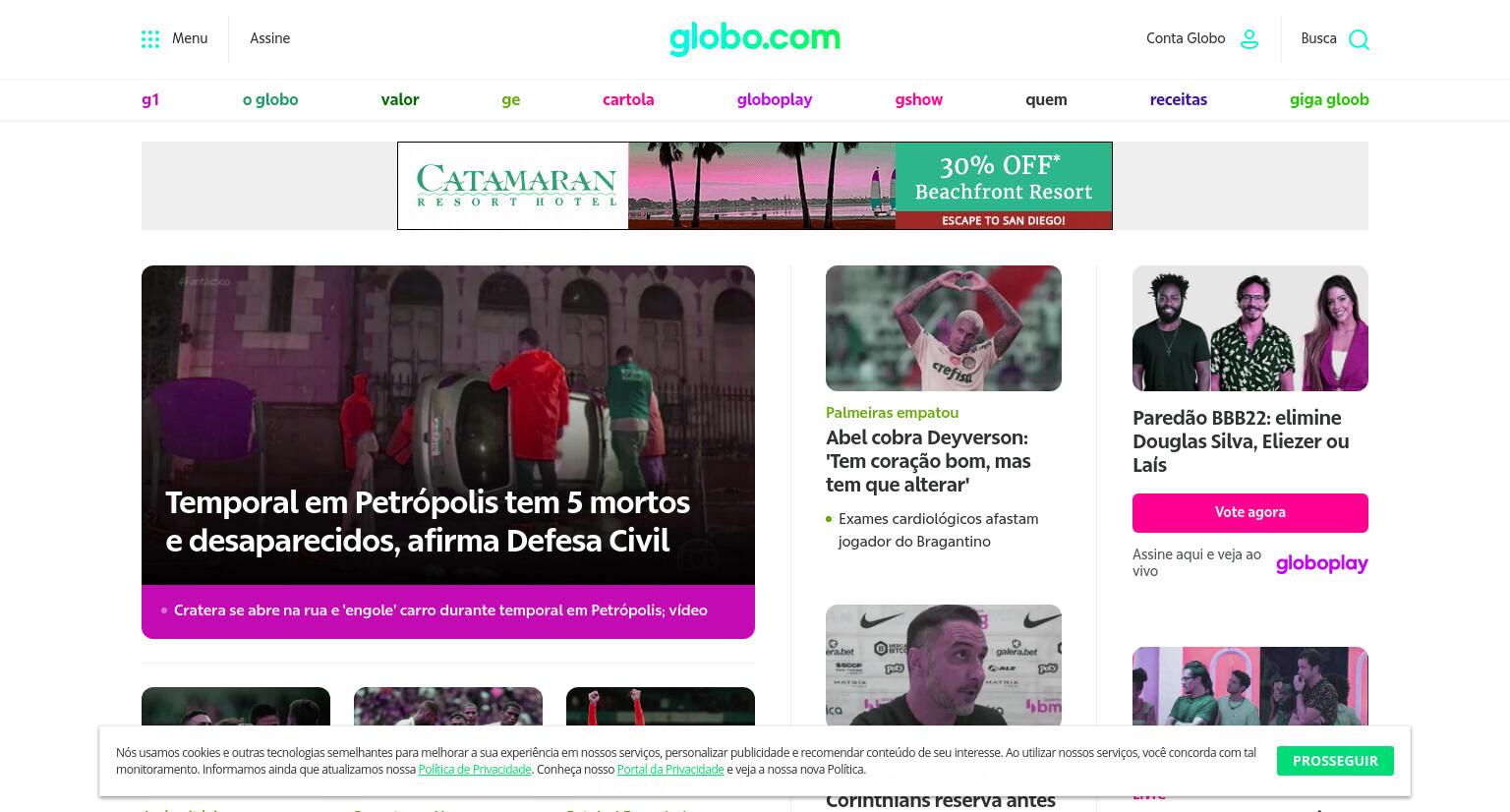This screenshot has height=812, width=1510.
Task: Click the Conta Globo user icon
Action: tap(1249, 39)
